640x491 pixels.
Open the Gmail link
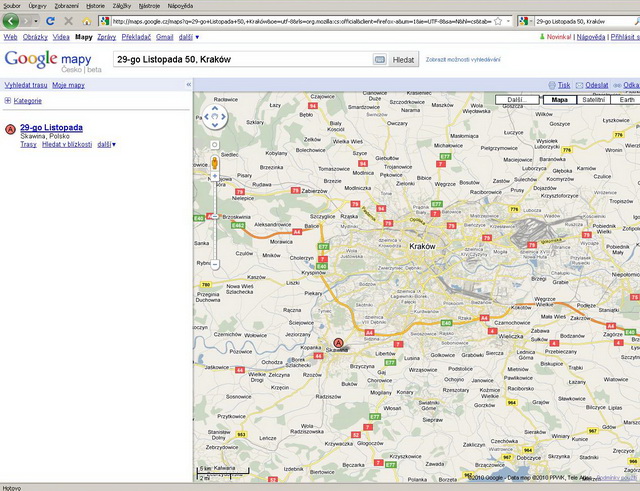164,37
